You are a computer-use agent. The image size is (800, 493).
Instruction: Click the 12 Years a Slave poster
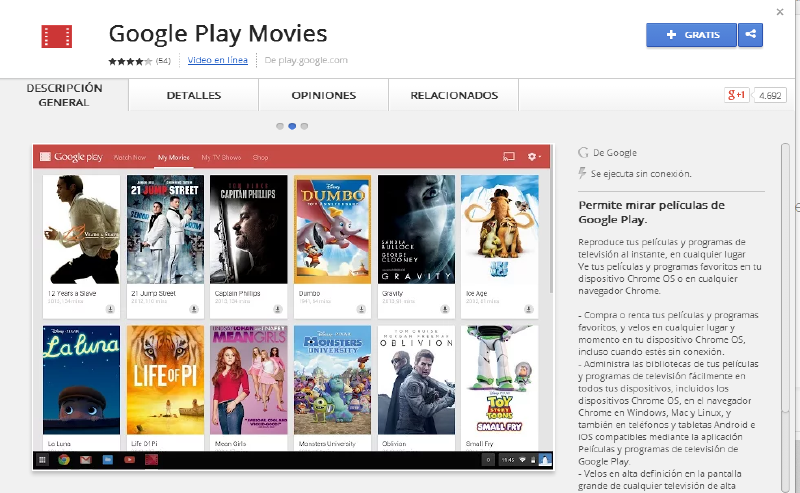(82, 229)
